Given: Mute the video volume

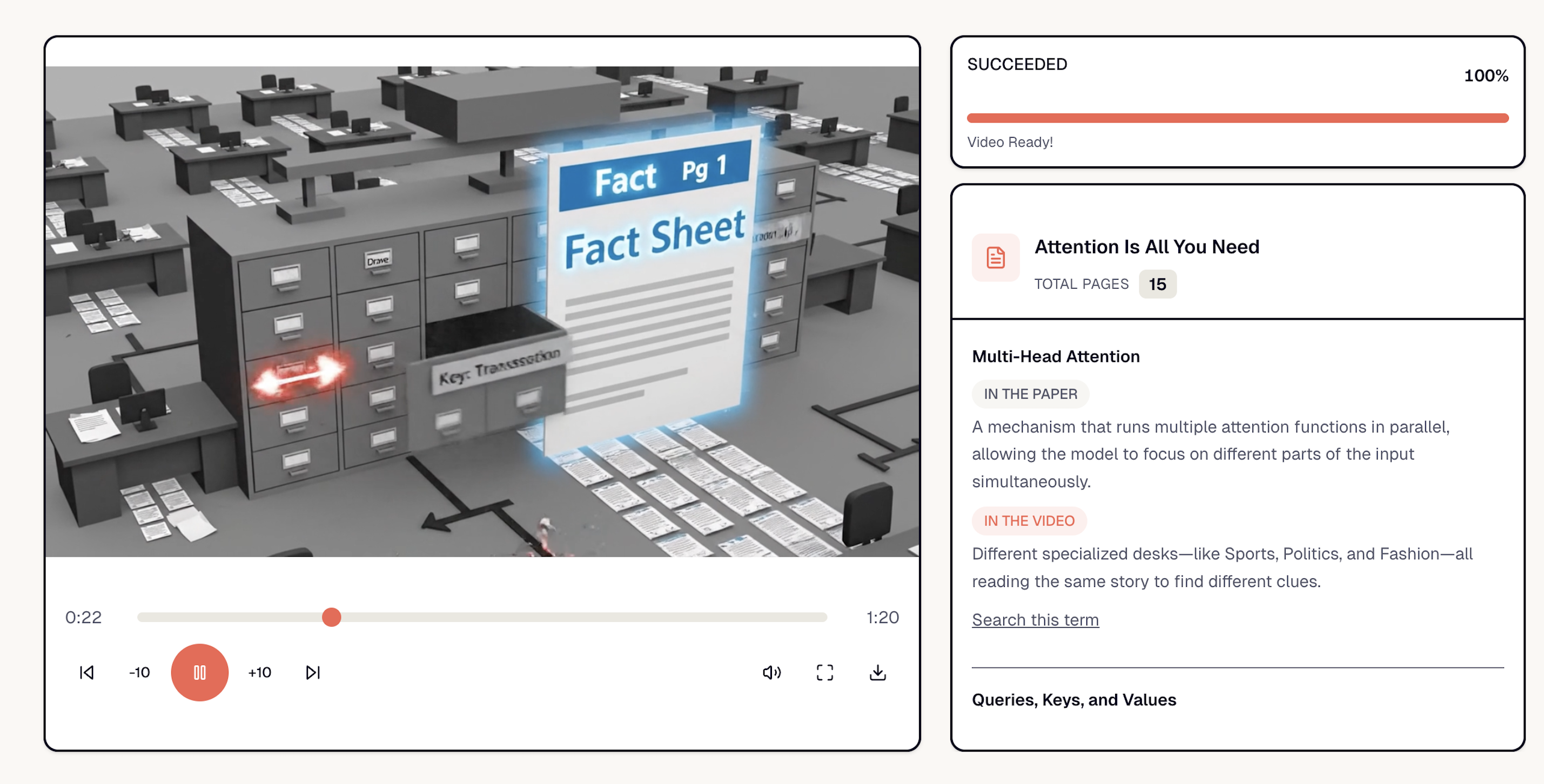Looking at the screenshot, I should (771, 672).
